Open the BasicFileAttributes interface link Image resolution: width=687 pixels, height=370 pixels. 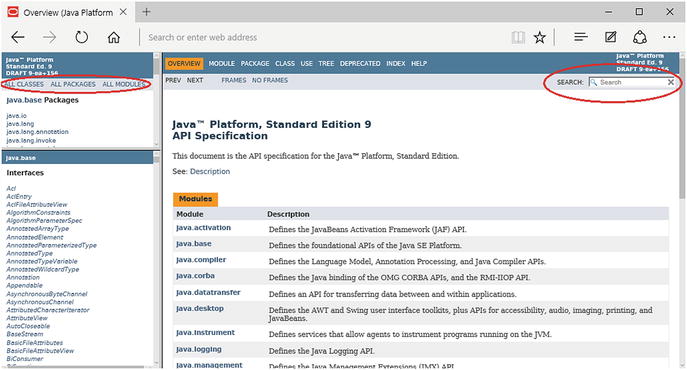(35, 342)
